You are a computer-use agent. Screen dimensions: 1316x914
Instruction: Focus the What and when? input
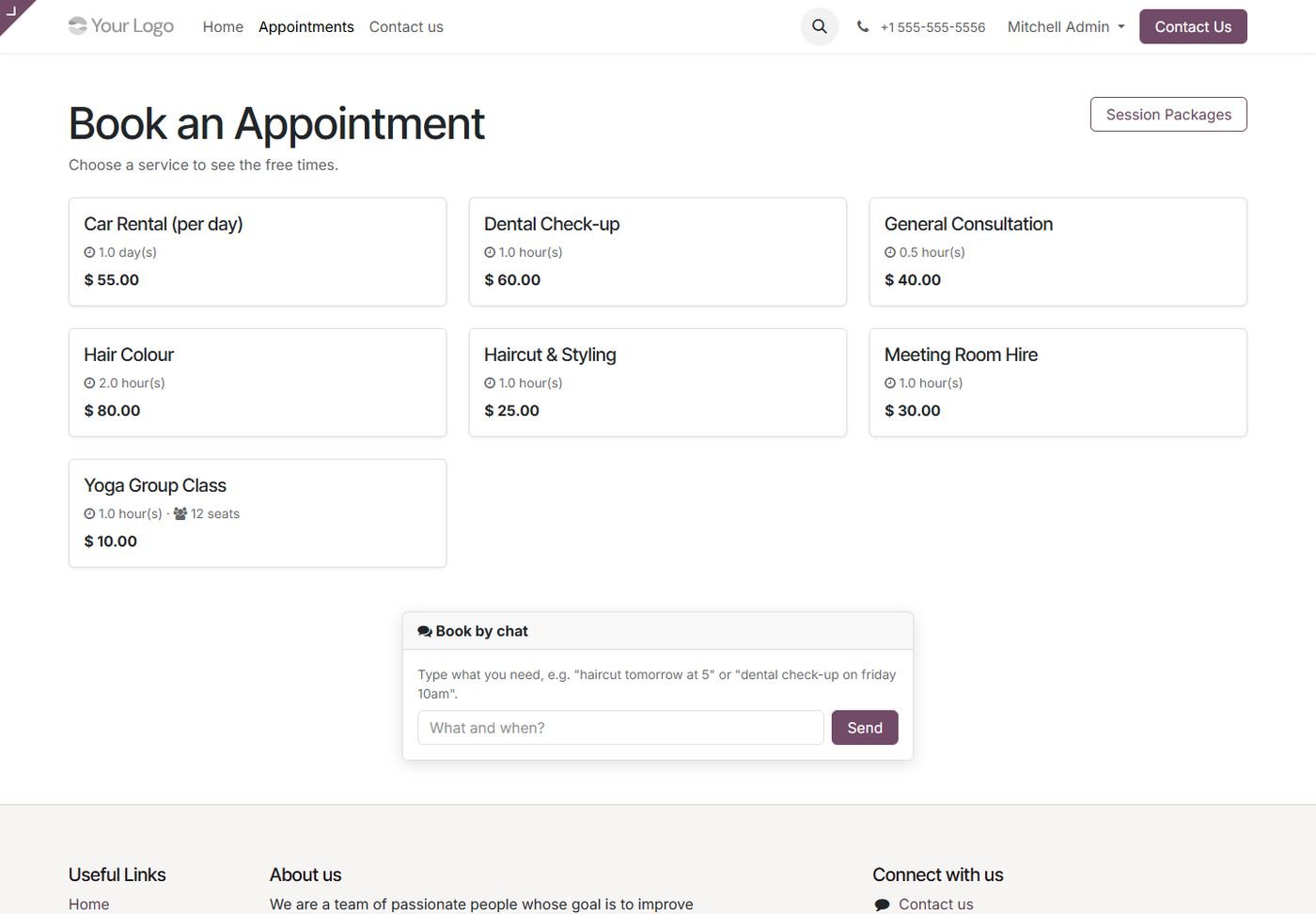620,728
